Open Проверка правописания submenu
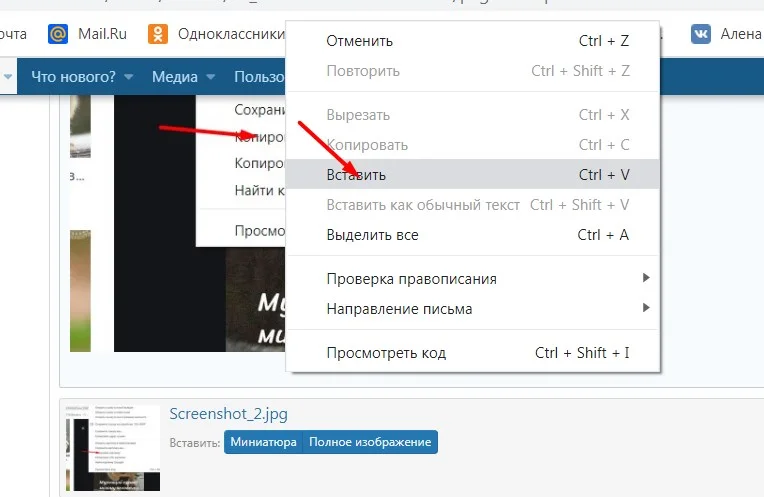 [473, 279]
